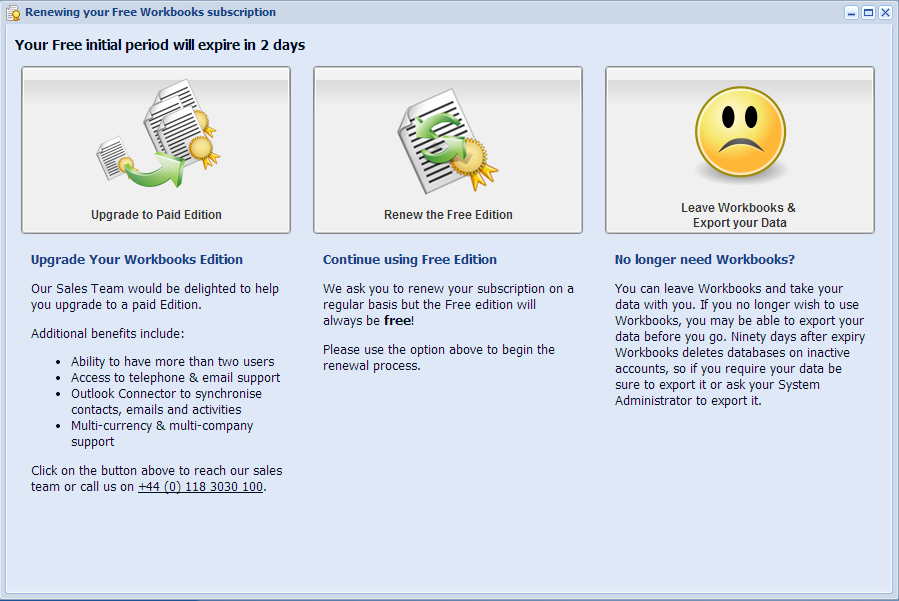
Task: Click the 'You can leave Workbooks' paragraph
Action: coord(740,345)
